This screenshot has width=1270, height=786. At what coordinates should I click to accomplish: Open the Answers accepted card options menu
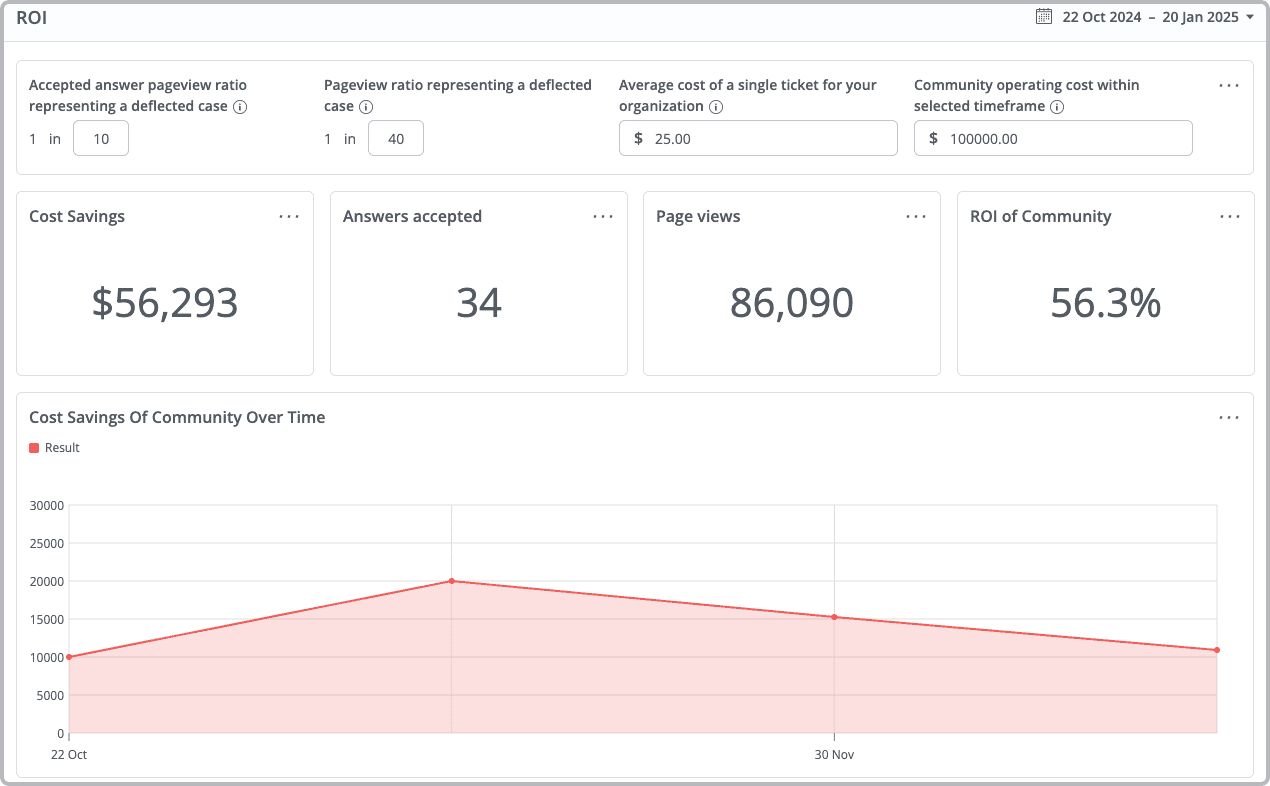(x=603, y=217)
